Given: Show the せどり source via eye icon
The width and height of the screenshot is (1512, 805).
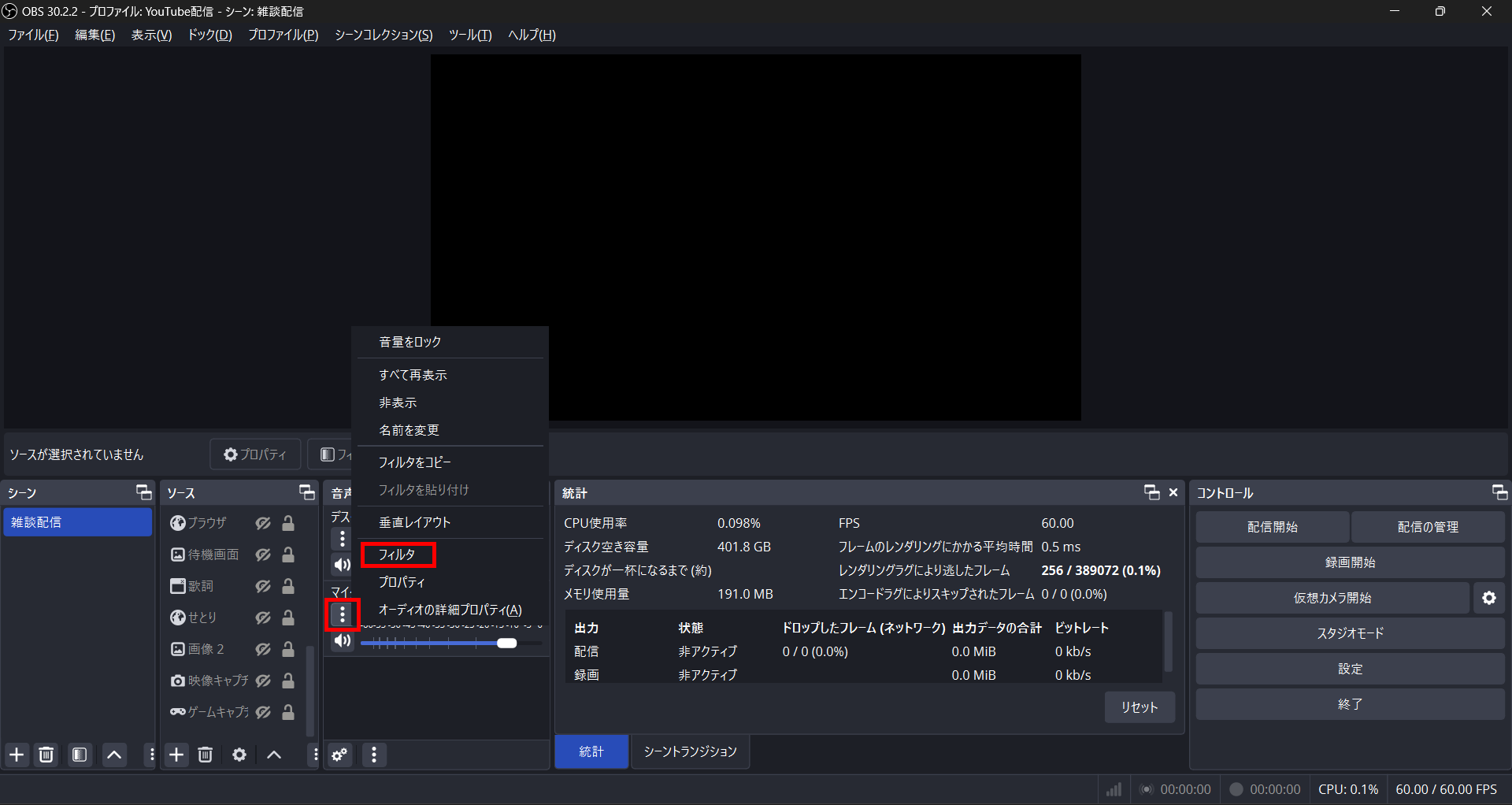Looking at the screenshot, I should point(263,618).
